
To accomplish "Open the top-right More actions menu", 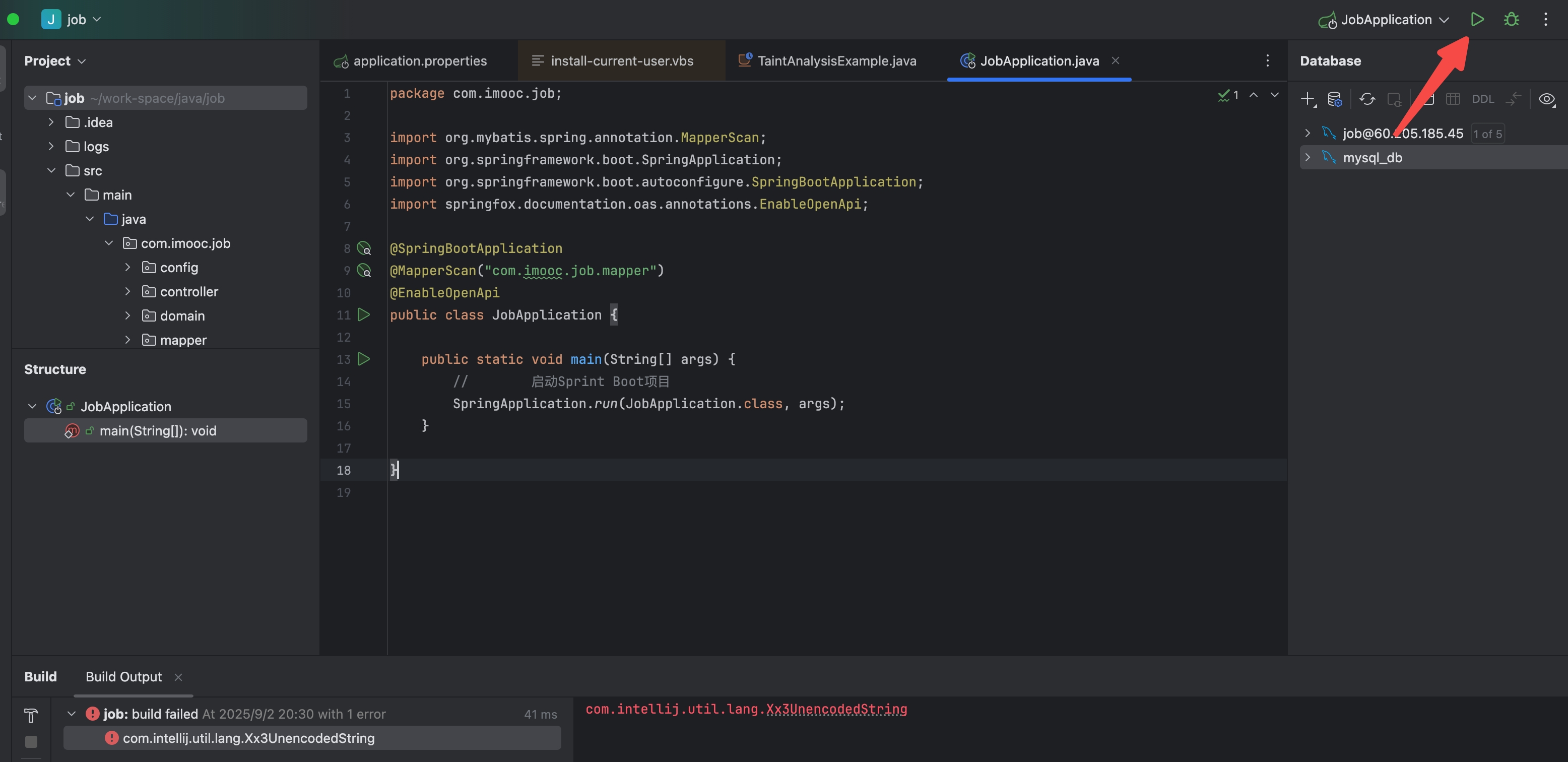I will coord(1545,20).
